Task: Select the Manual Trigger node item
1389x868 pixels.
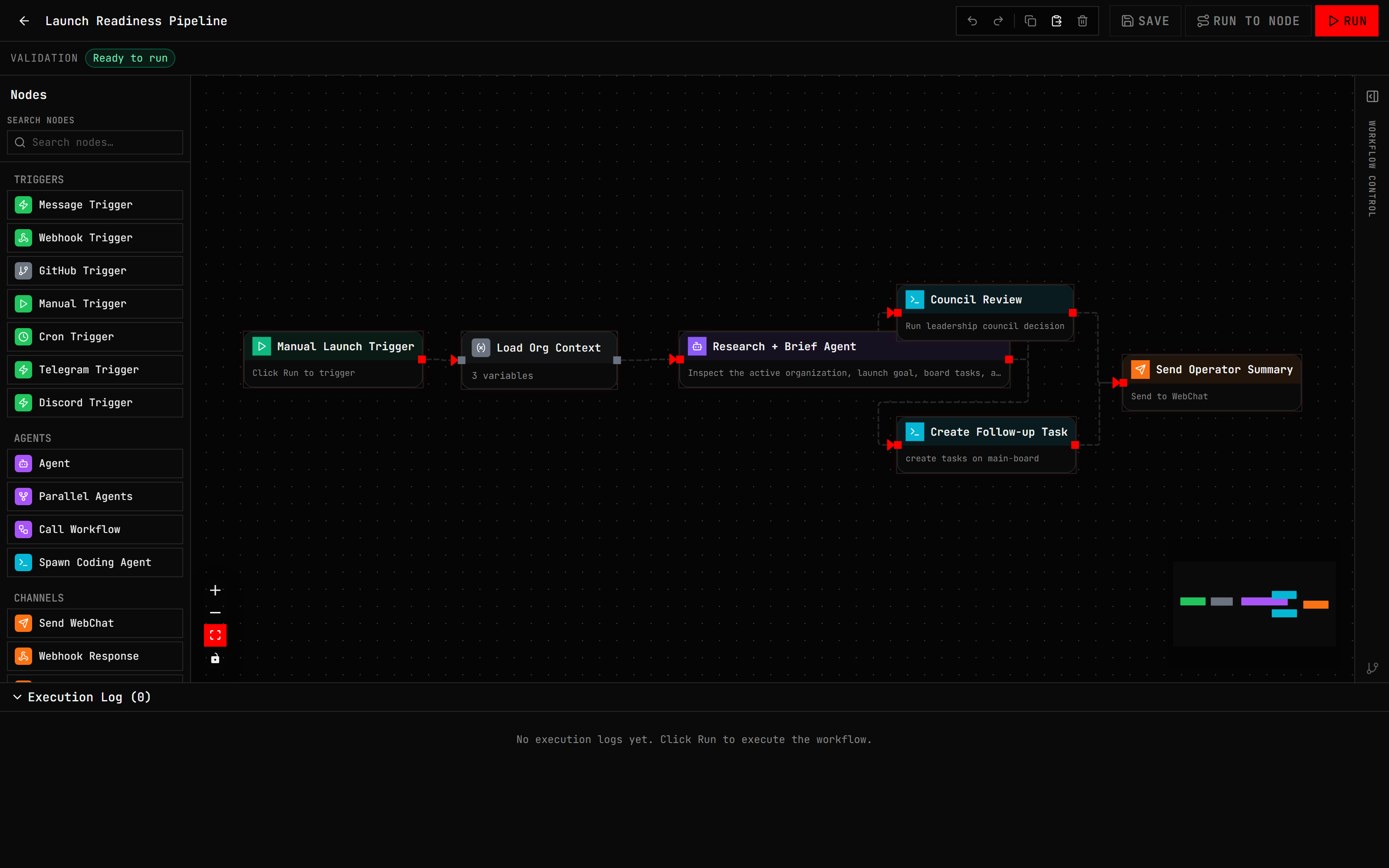Action: click(x=95, y=304)
